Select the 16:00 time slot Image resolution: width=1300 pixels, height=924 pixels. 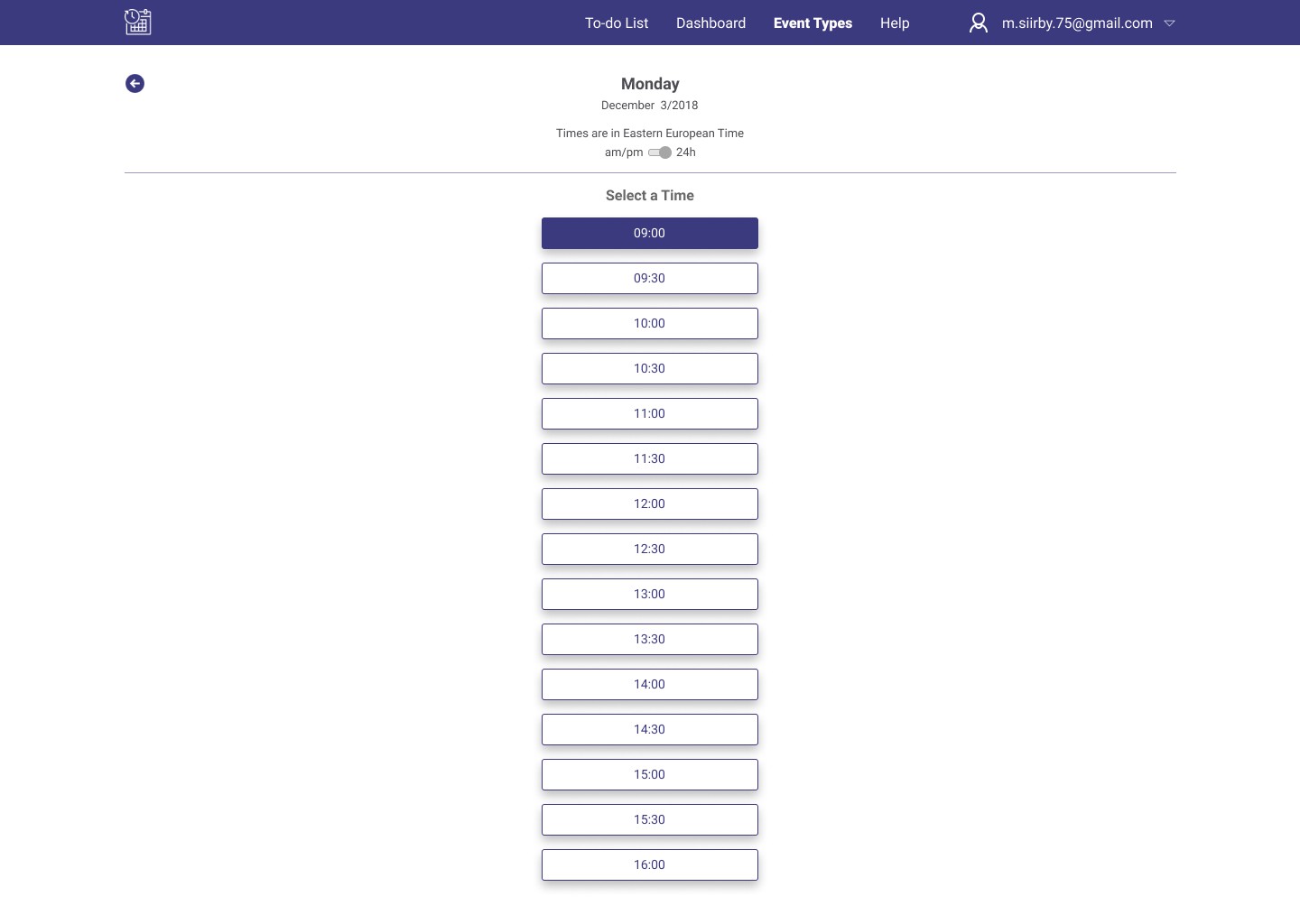tap(650, 864)
